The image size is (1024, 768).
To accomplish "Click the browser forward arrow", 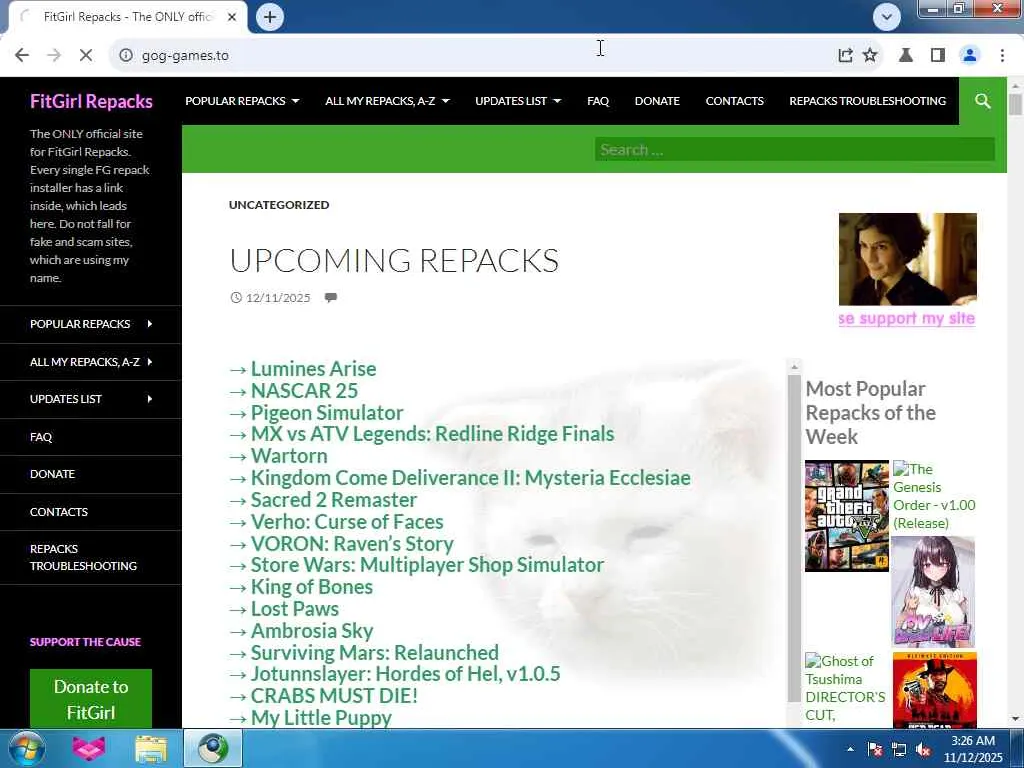I will coord(54,56).
